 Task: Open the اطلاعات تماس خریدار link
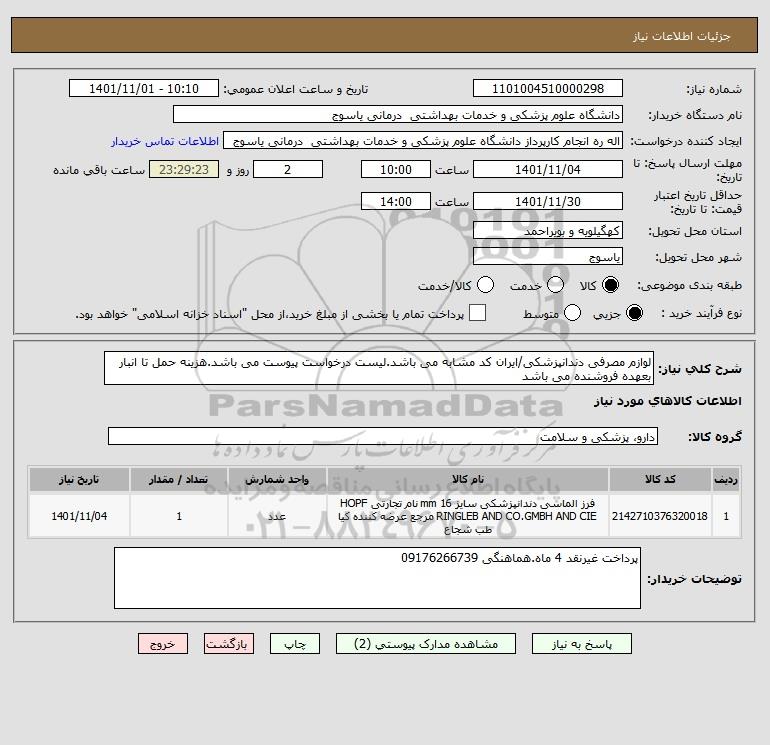click(x=165, y=141)
